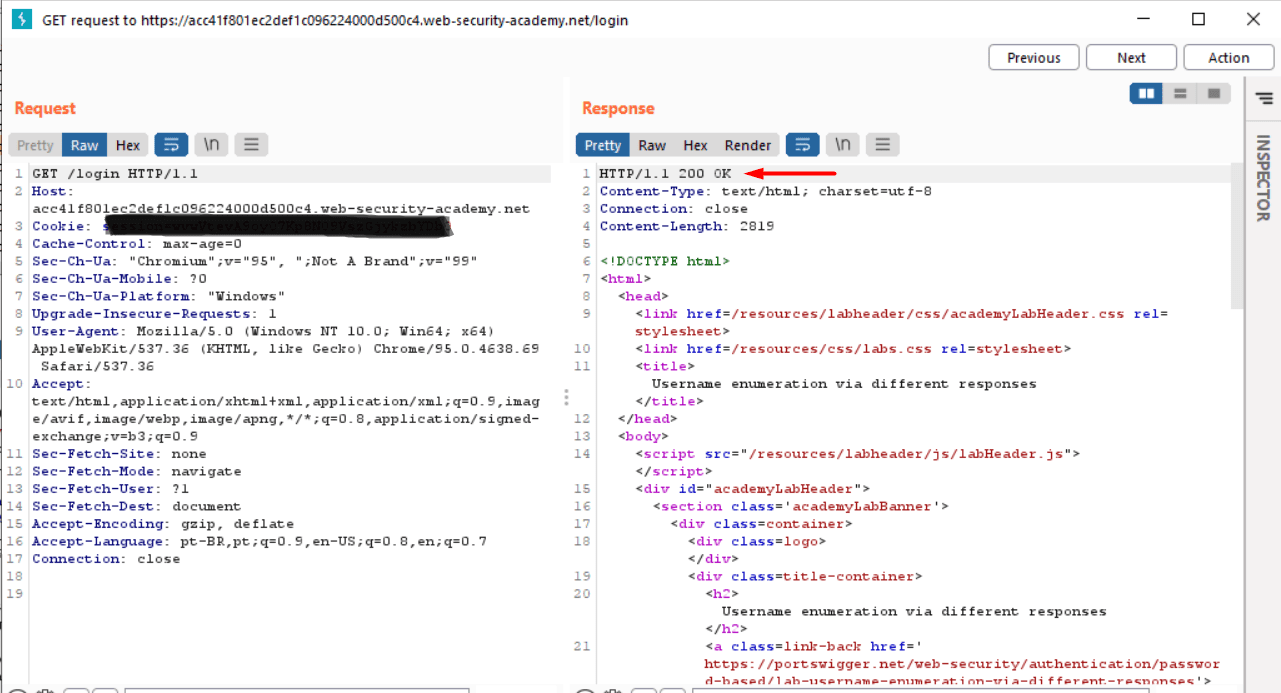The width and height of the screenshot is (1281, 693).
Task: Click the labHeader.js script tag line
Action: (x=858, y=454)
